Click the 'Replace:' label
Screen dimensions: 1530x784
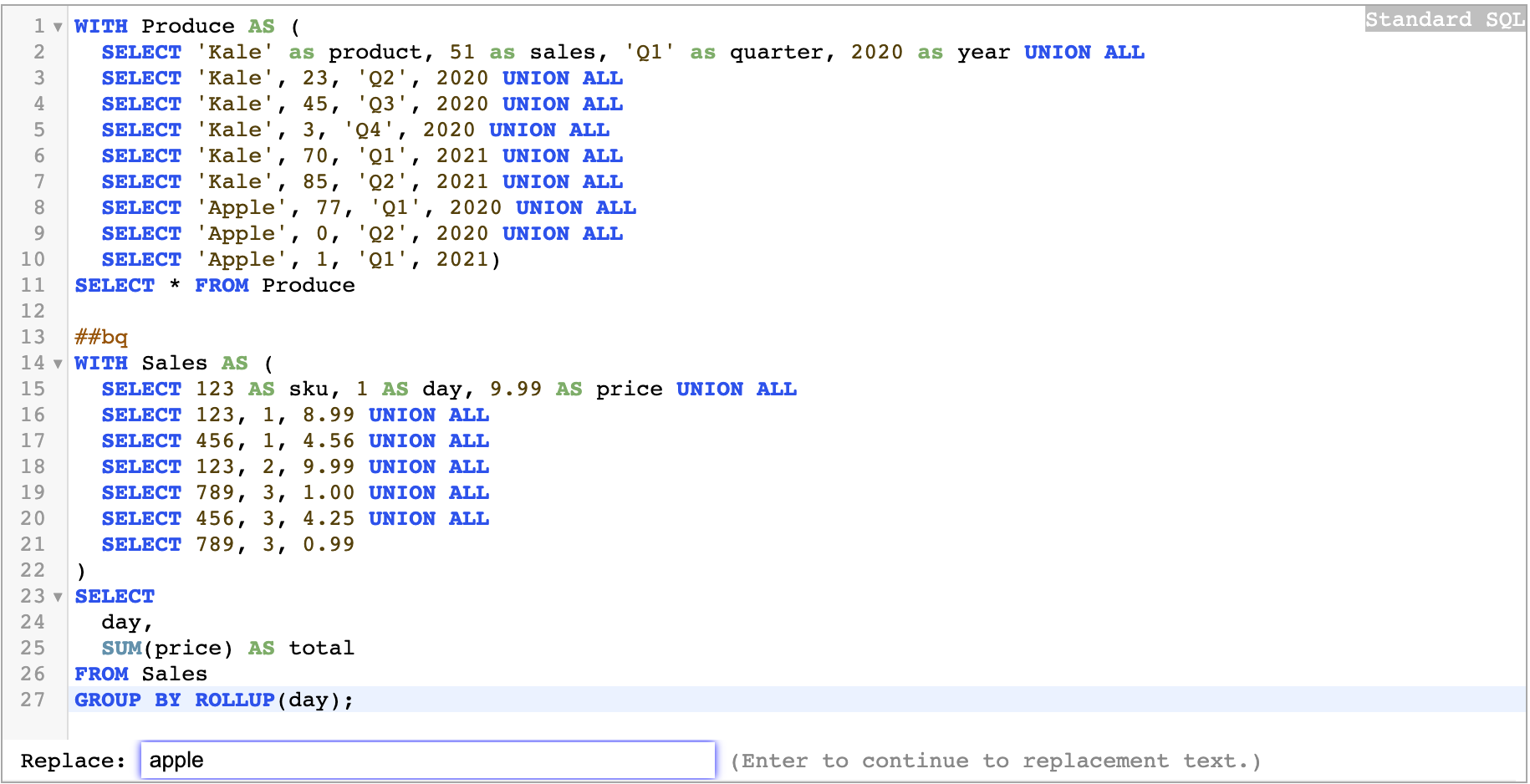tap(74, 761)
